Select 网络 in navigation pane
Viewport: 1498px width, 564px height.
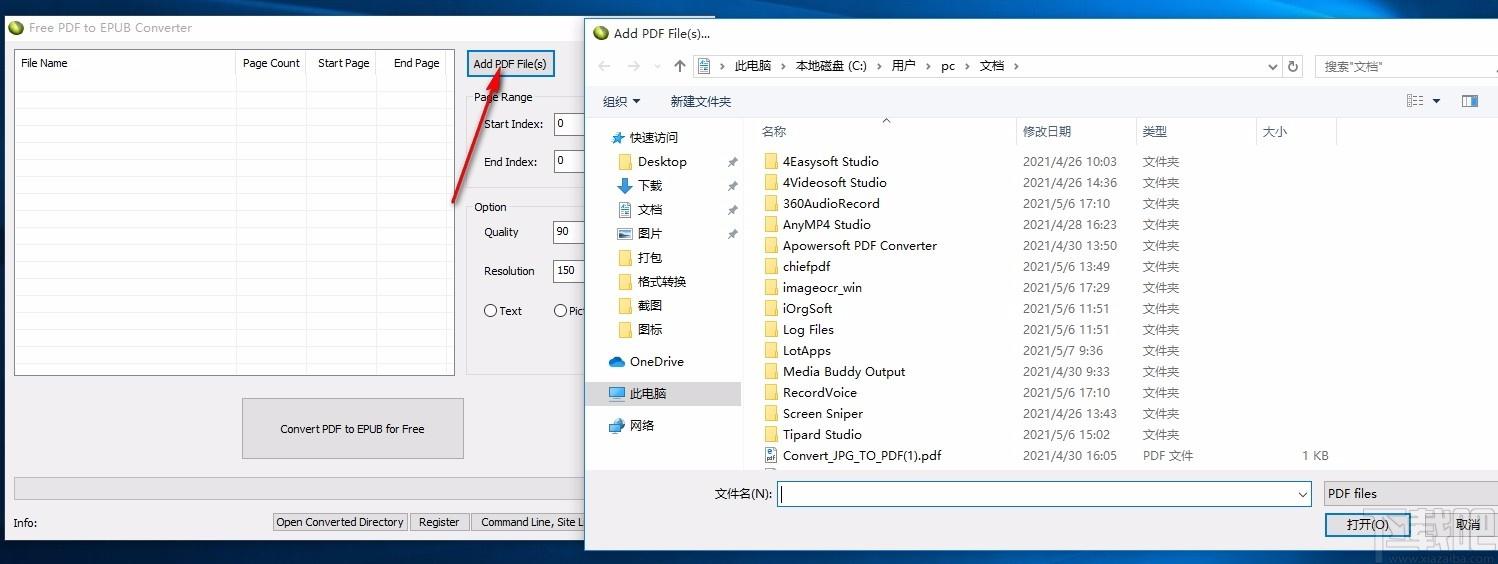[x=642, y=425]
